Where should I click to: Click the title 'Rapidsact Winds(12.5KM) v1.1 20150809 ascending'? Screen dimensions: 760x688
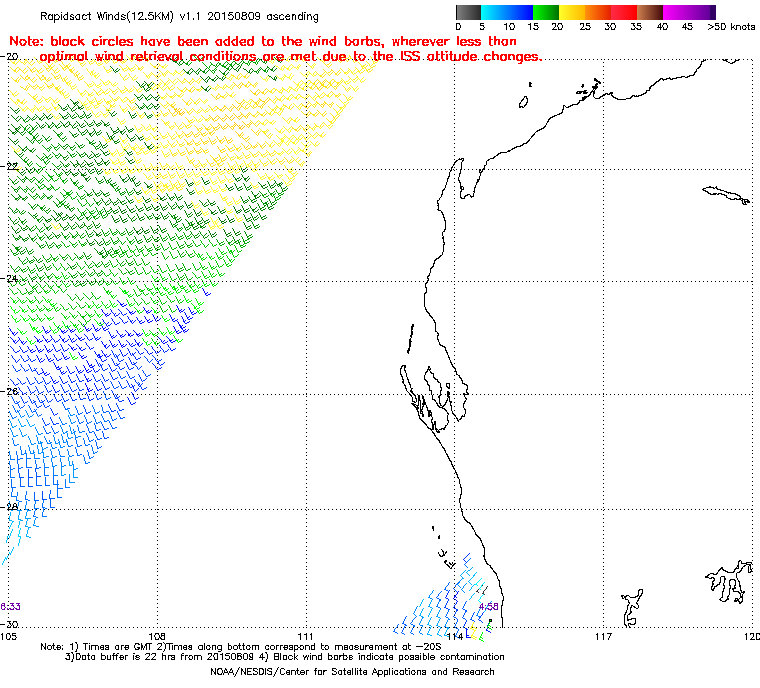click(179, 16)
